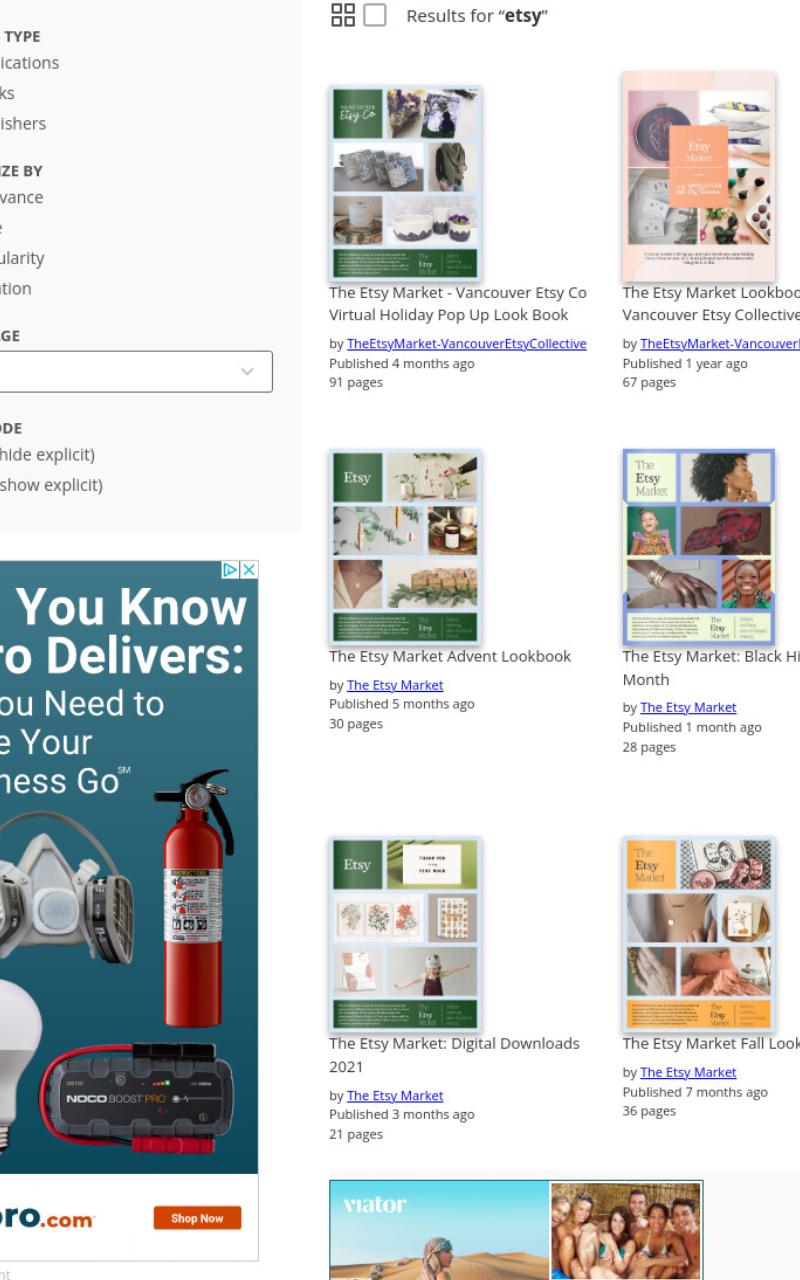Image resolution: width=800 pixels, height=1280 pixels.
Task: Open TheEtsyMarket-VancouverEtsyCollective publisher link
Action: tap(467, 343)
